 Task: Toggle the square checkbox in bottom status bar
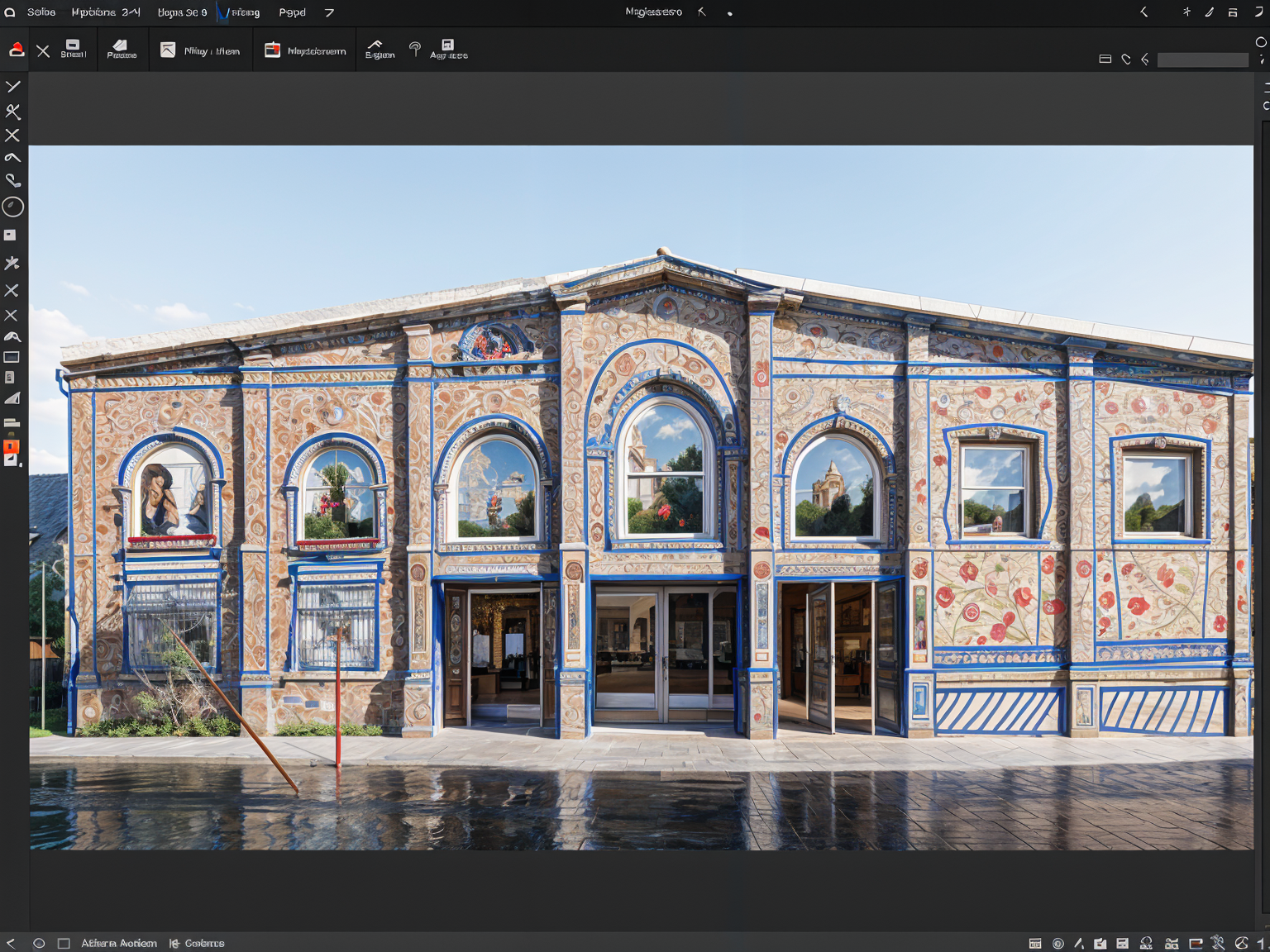(x=64, y=943)
